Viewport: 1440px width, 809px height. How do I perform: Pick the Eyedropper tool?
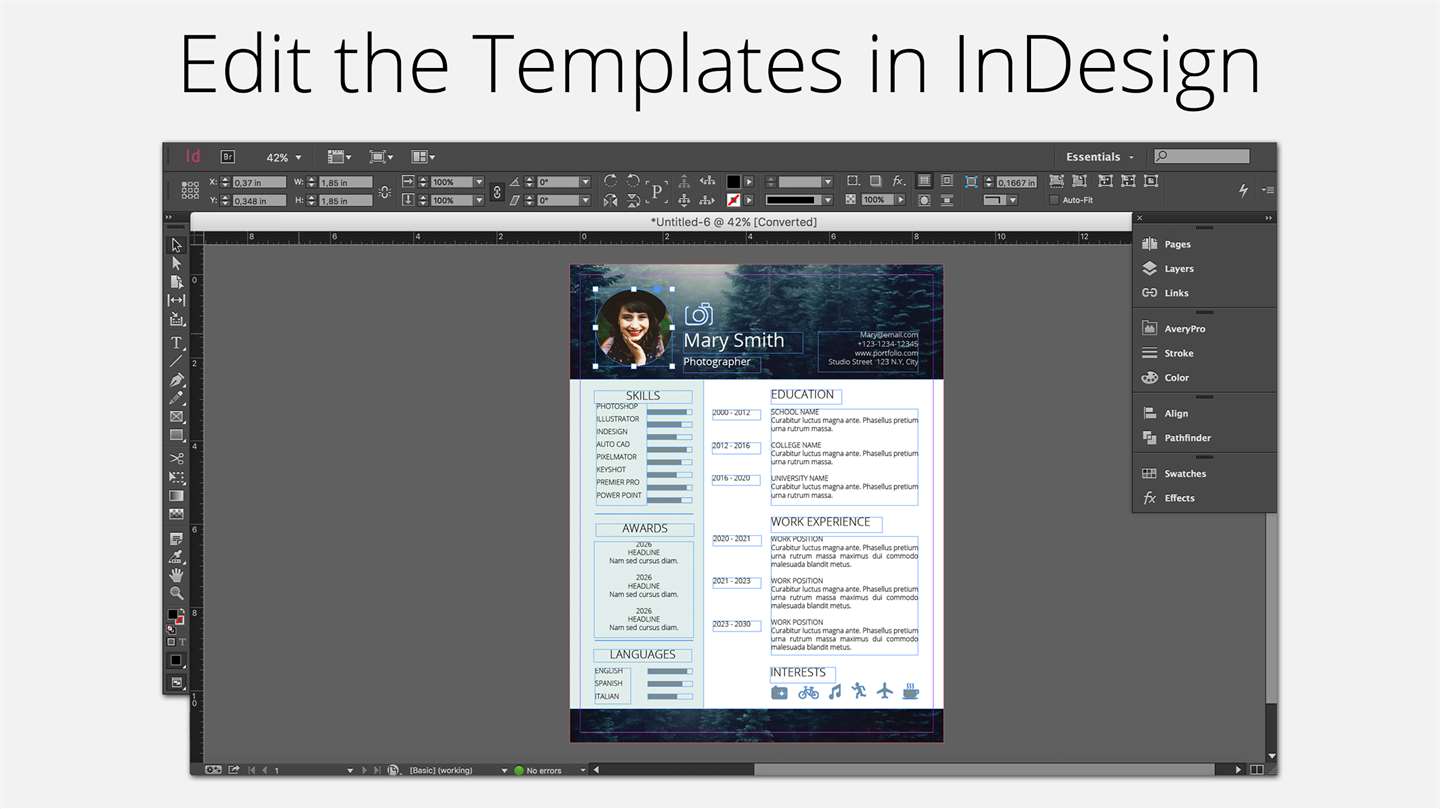click(x=176, y=557)
